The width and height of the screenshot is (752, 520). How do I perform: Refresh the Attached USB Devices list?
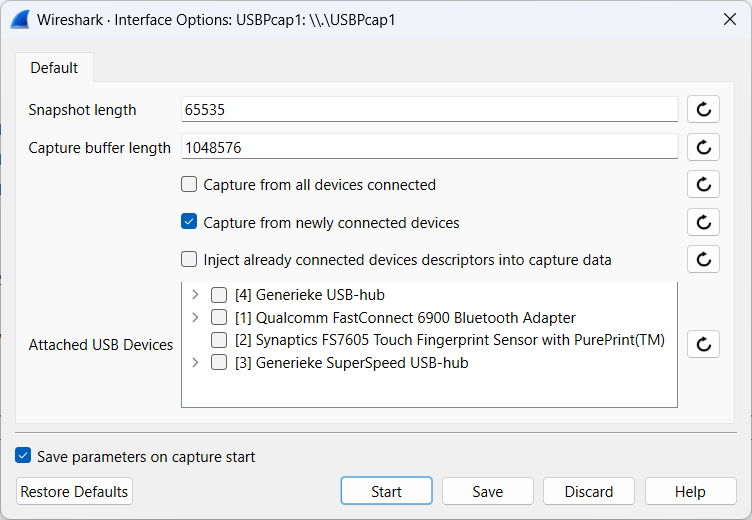[x=703, y=344]
